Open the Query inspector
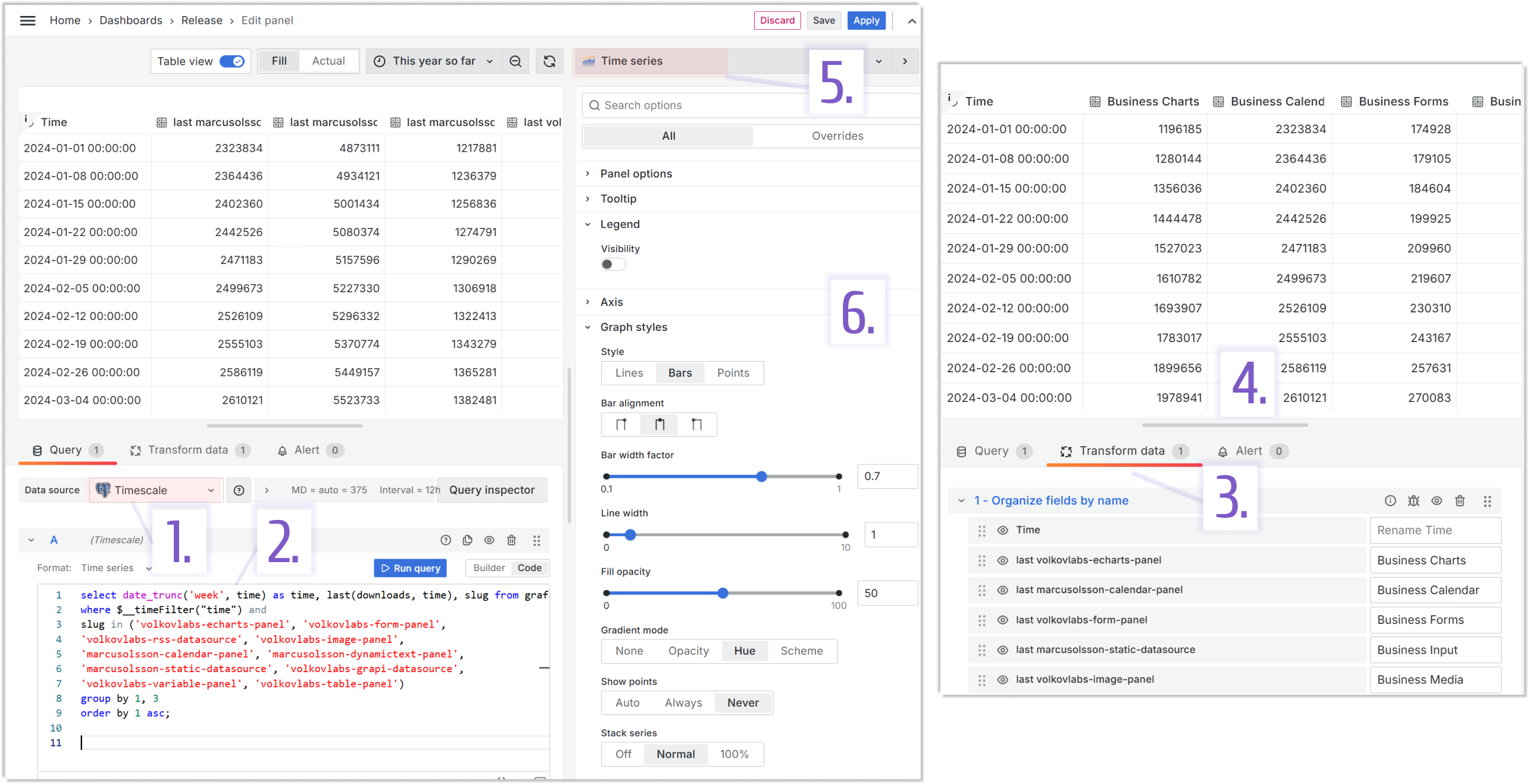 click(x=492, y=491)
